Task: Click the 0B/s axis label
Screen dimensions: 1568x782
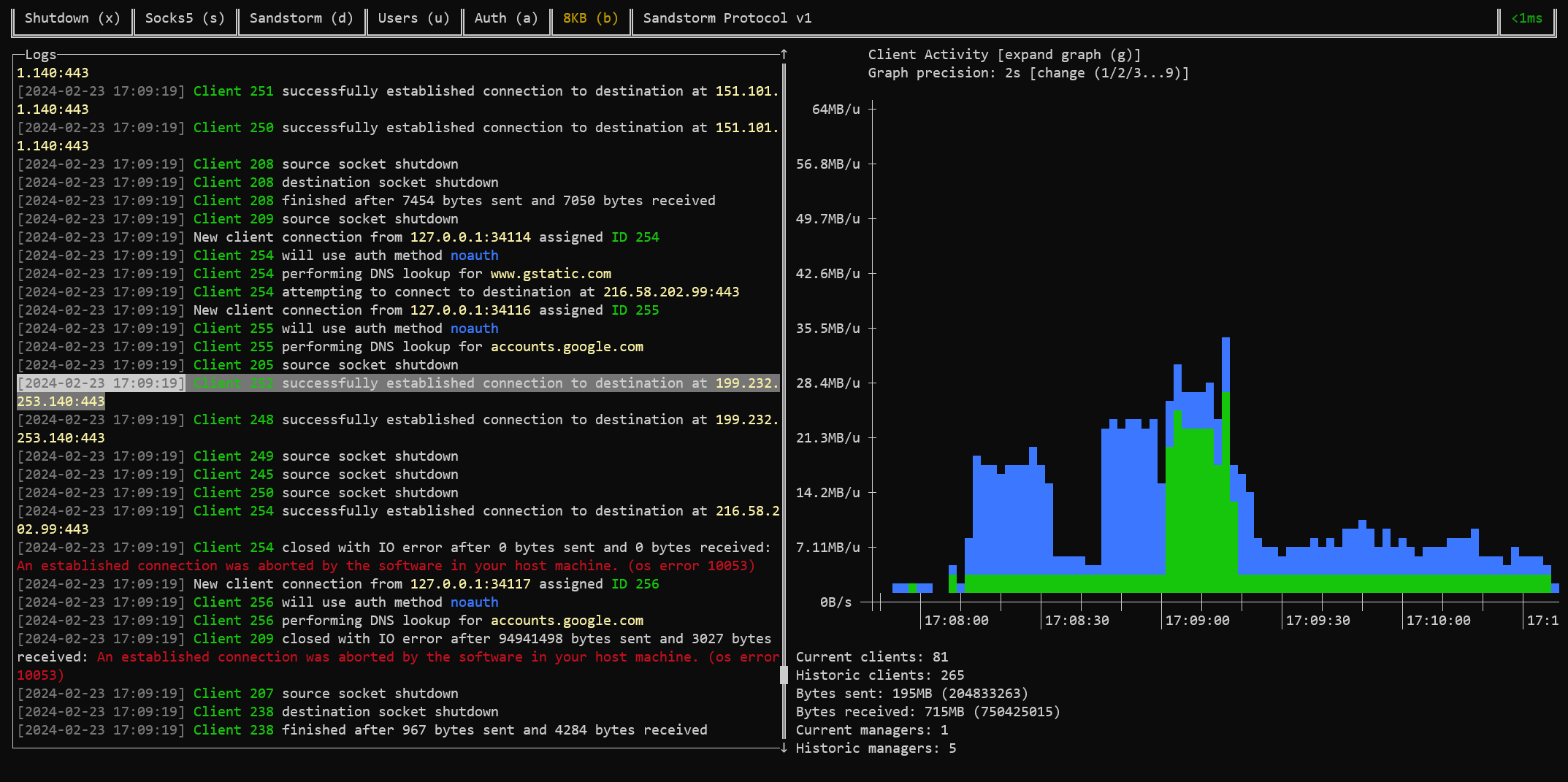Action: pyautogui.click(x=836, y=602)
